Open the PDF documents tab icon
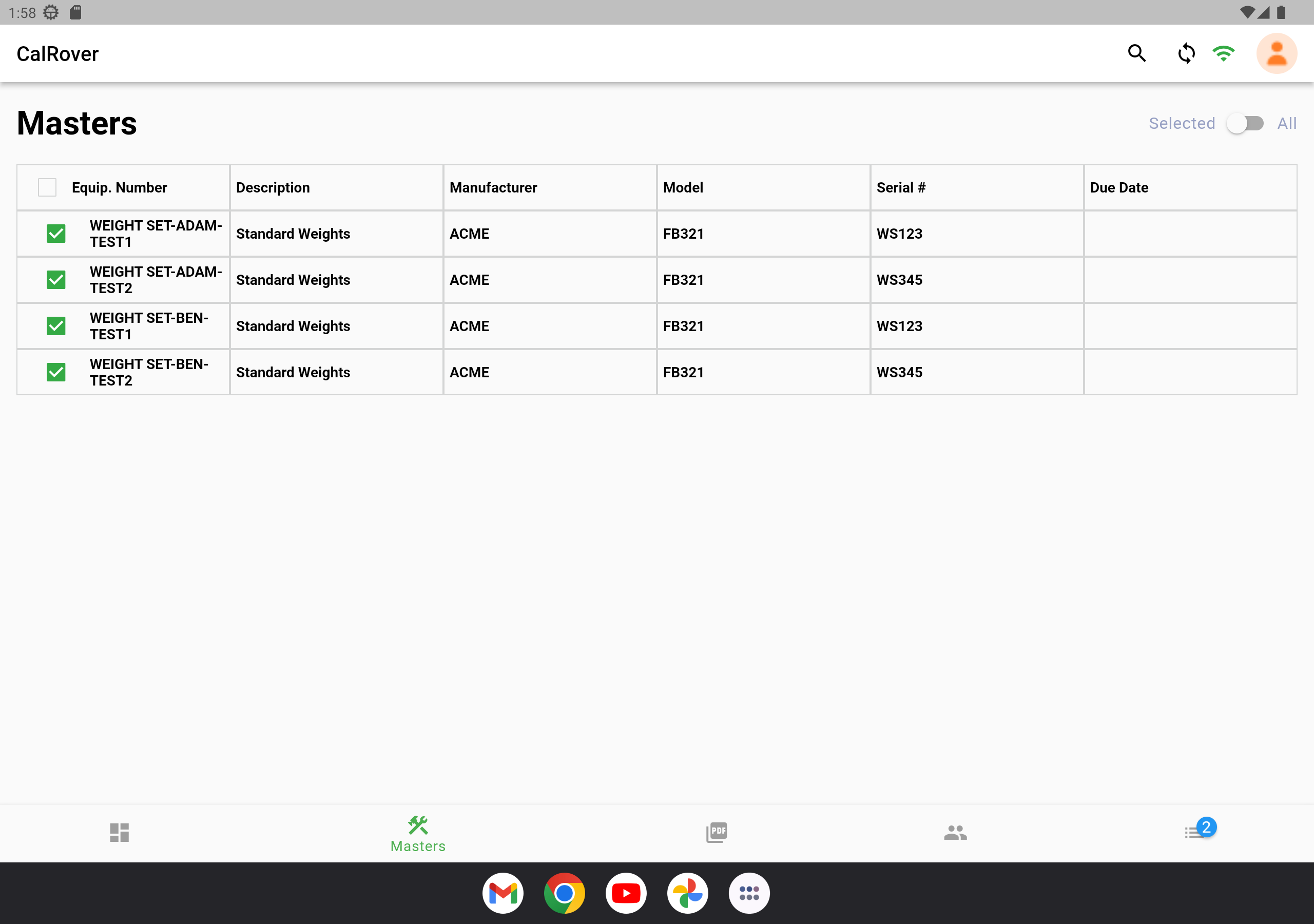This screenshot has height=924, width=1314. coord(716,833)
